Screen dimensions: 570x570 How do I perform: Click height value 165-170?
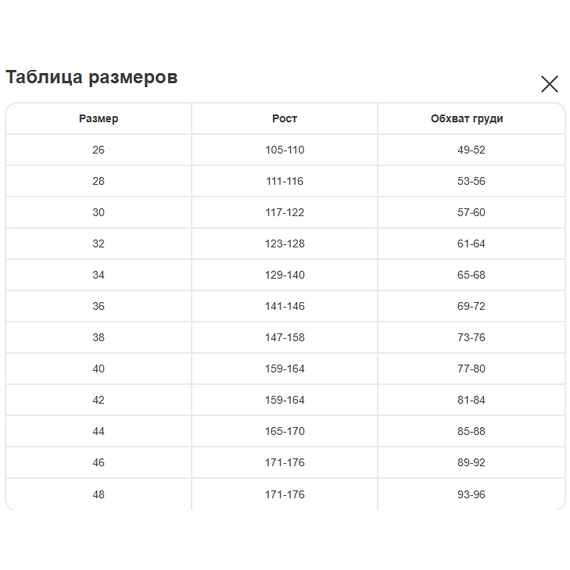(x=285, y=431)
